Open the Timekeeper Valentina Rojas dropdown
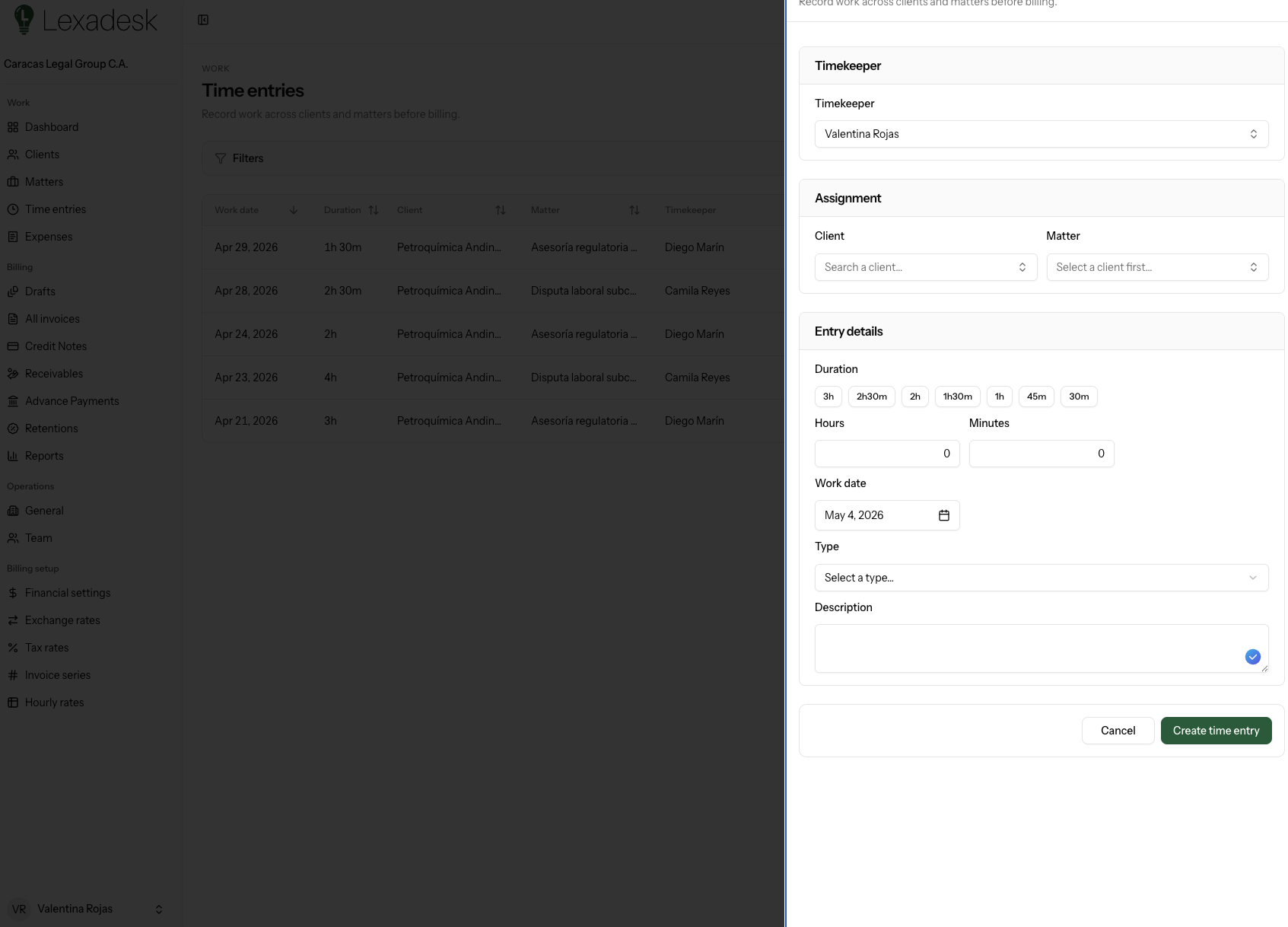The image size is (1288, 927). [1042, 134]
